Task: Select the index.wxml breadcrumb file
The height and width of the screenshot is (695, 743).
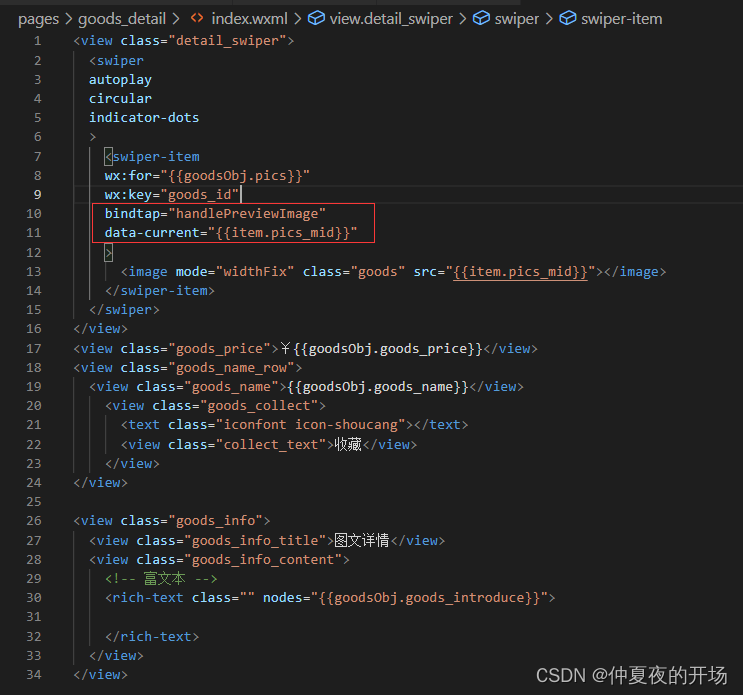Action: pos(249,19)
